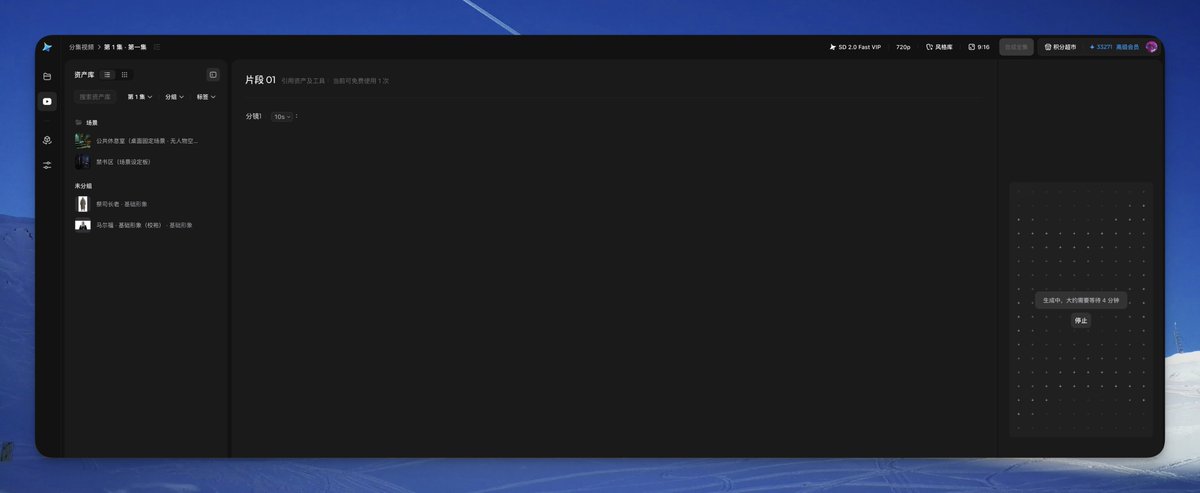1200x493 pixels.
Task: Click the 生成中 waiting status message
Action: tap(1080, 300)
